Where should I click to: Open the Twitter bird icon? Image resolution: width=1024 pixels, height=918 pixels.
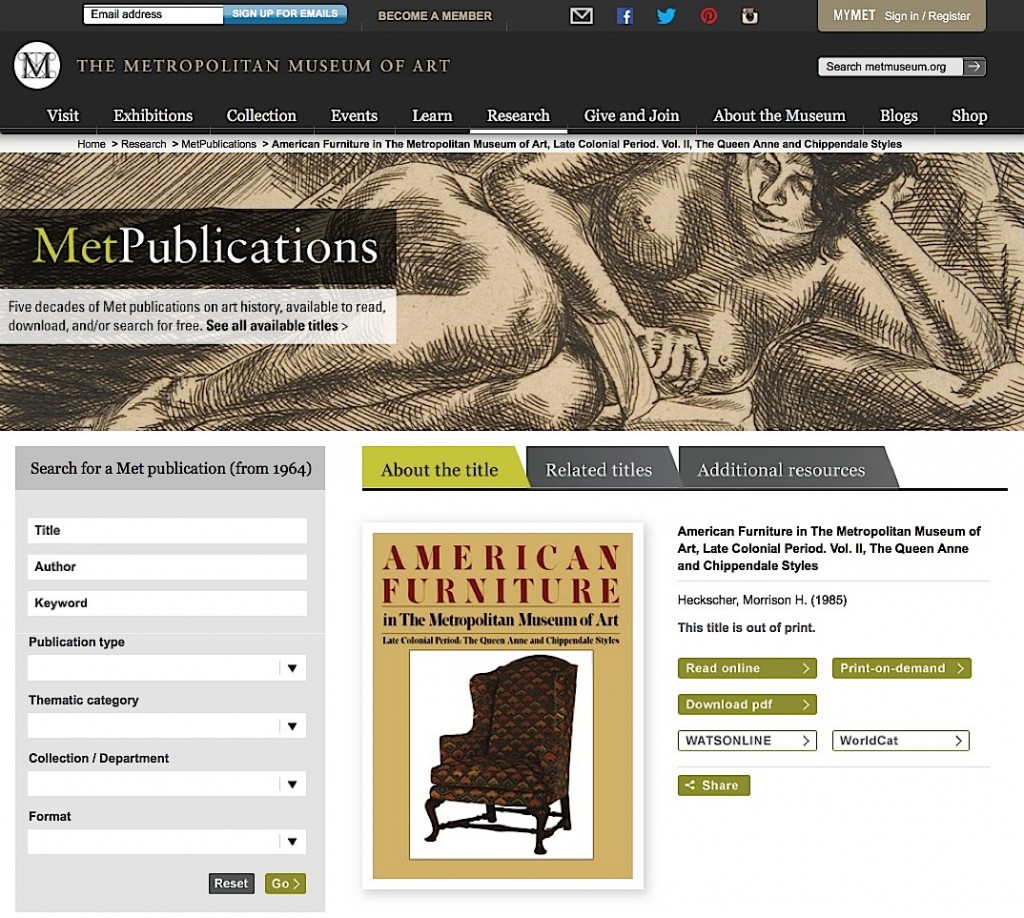(666, 16)
